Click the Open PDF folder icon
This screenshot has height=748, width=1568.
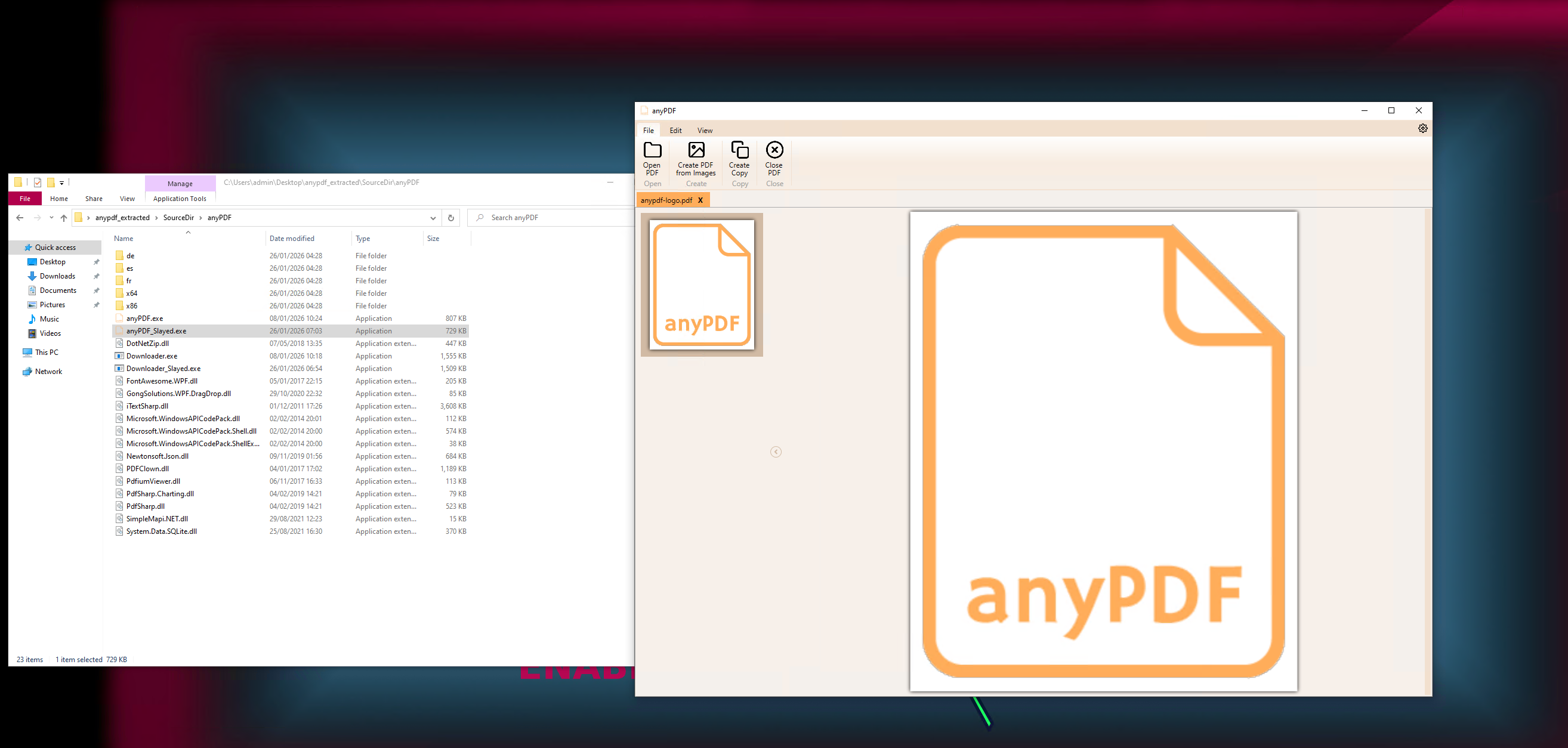coord(652,150)
